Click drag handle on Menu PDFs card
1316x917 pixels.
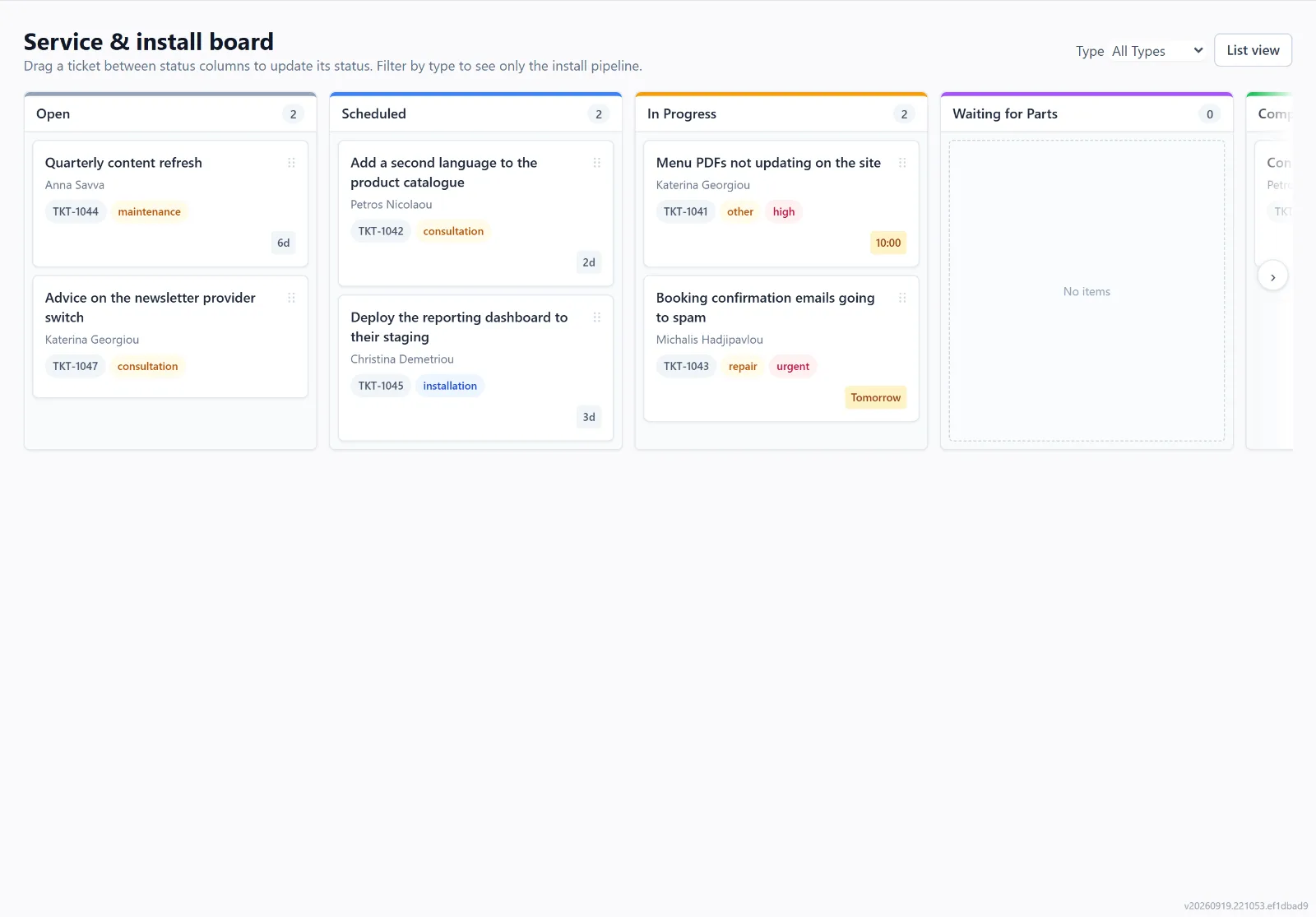click(x=902, y=163)
